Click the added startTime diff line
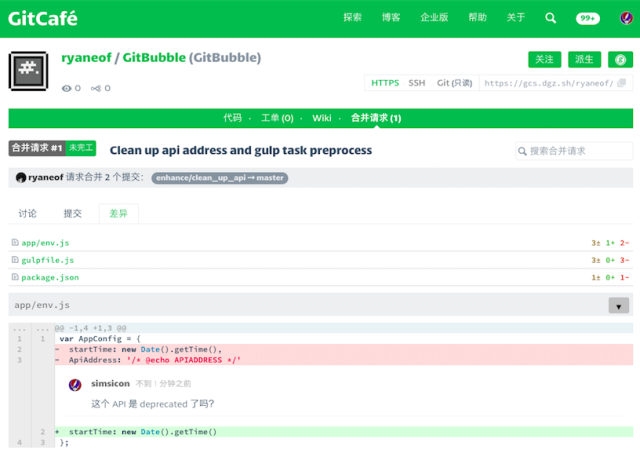The image size is (640, 464). point(344,432)
